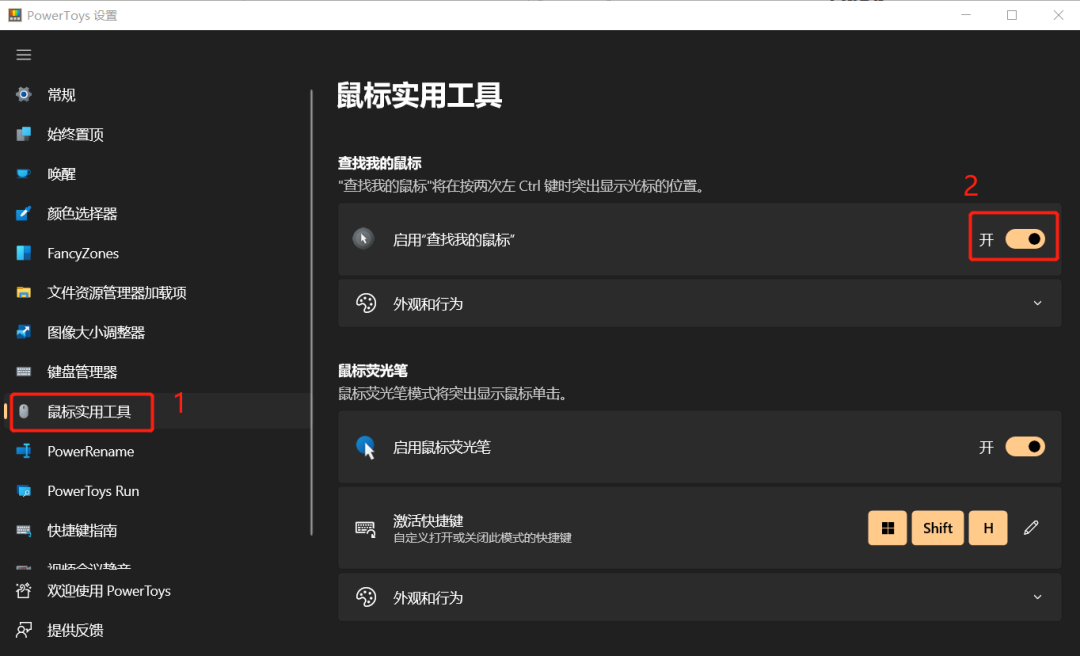Click the keyboard icon beside 激活快捷键

click(365, 529)
